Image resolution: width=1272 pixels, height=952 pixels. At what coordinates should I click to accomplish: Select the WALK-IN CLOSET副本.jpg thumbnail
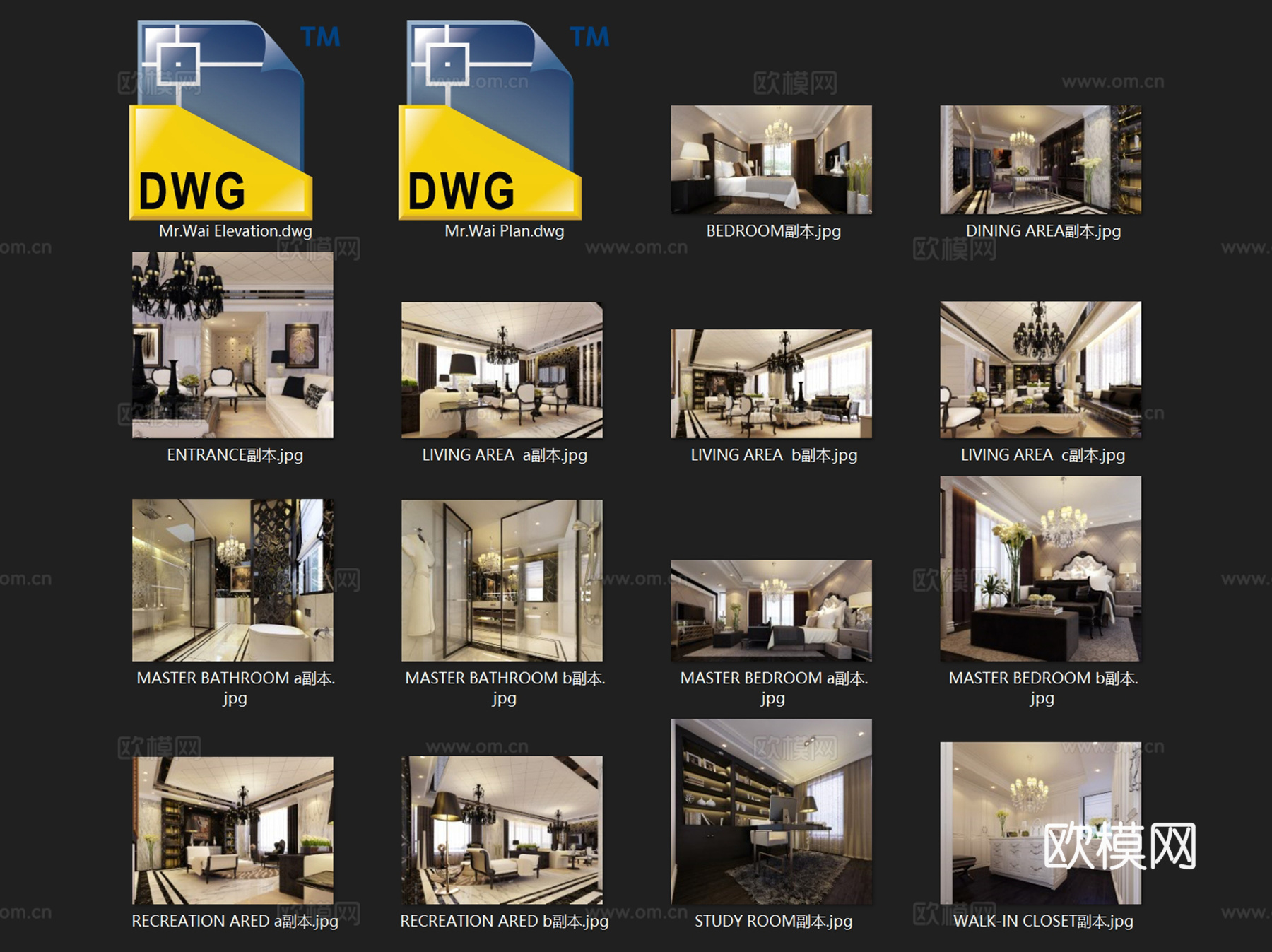[x=1040, y=823]
